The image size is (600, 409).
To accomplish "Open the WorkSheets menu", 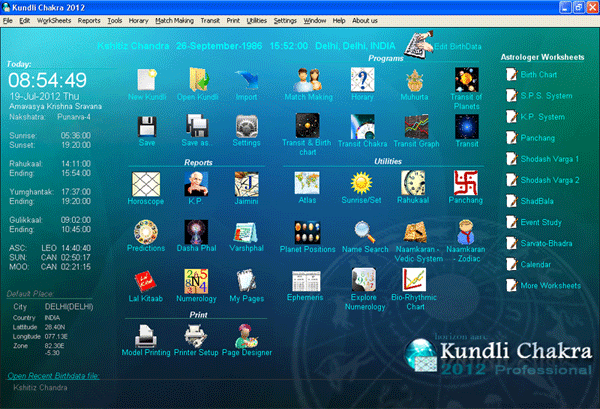I will coord(55,20).
